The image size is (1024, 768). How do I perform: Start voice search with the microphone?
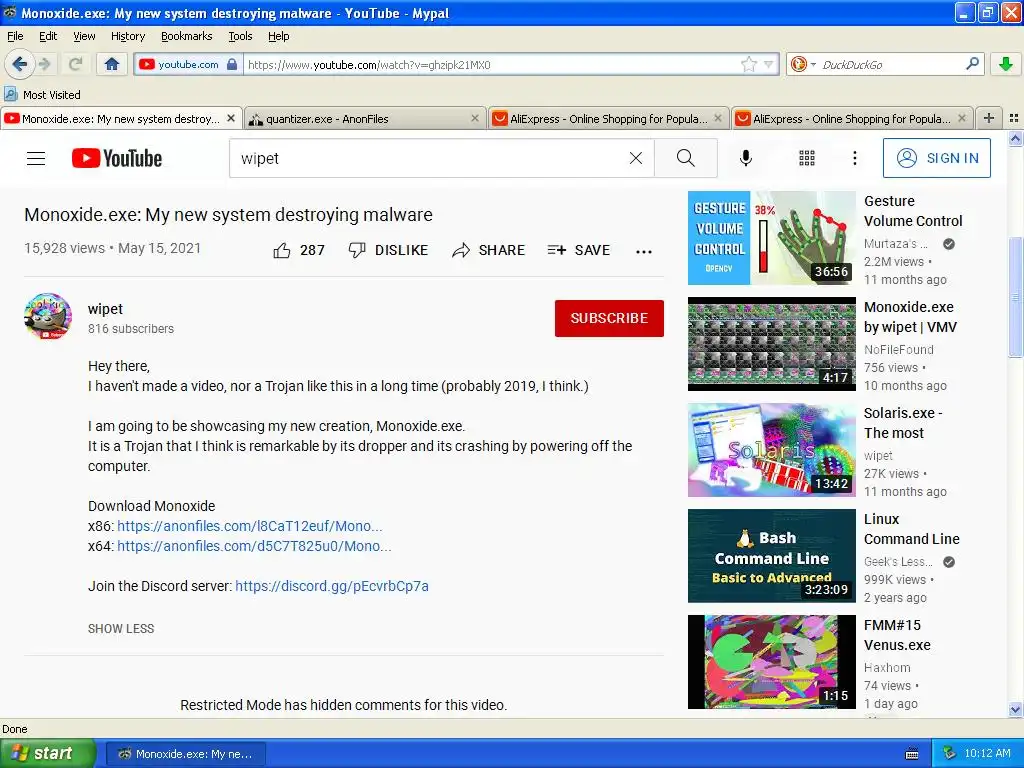click(x=746, y=158)
